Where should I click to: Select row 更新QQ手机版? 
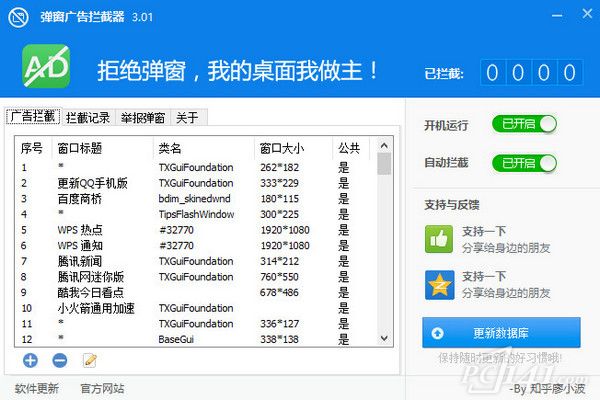(195, 183)
